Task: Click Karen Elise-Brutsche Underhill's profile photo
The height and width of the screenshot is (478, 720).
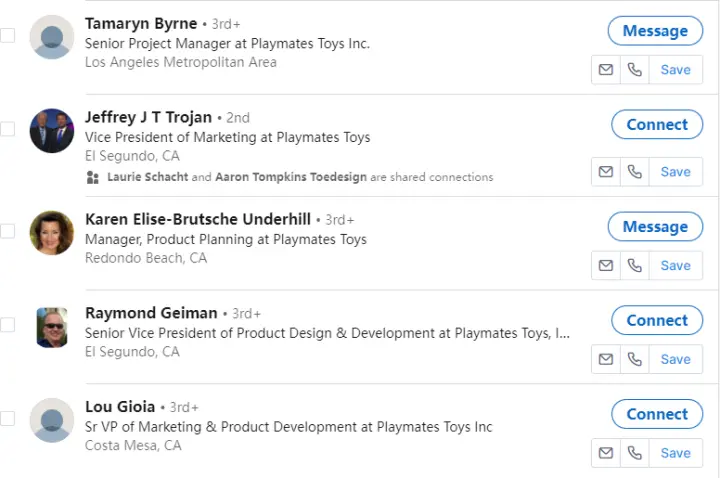Action: click(52, 232)
